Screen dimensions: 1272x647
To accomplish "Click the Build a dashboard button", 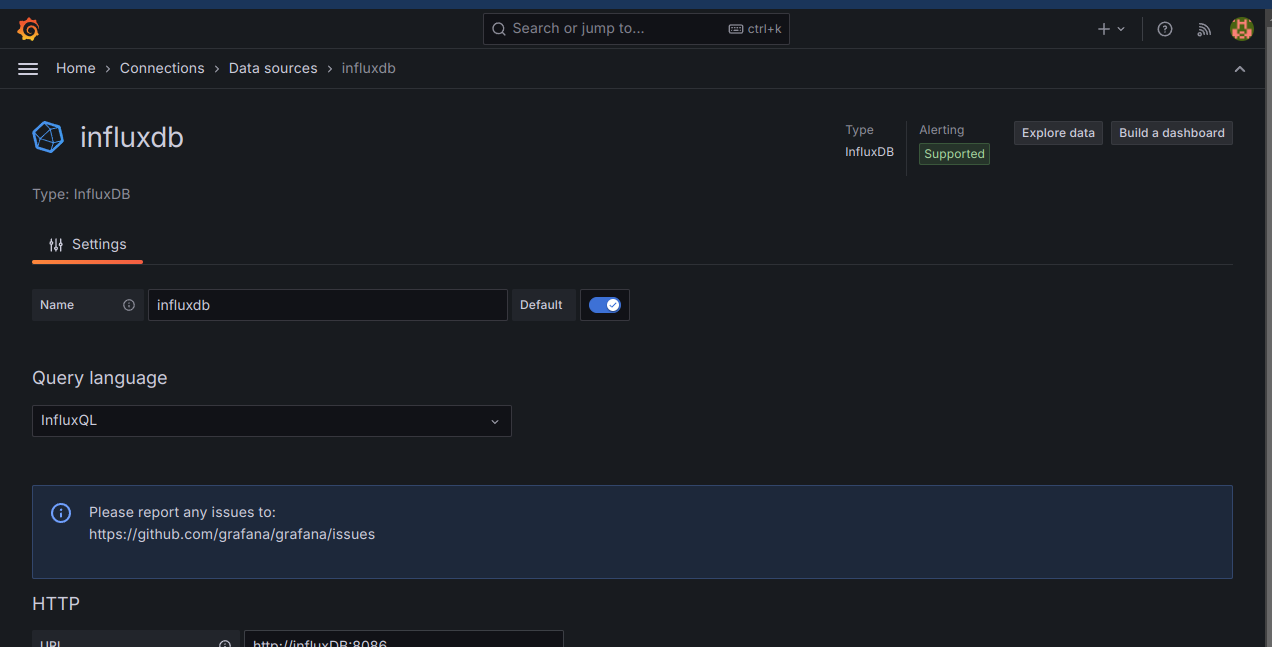I will click(x=1172, y=133).
